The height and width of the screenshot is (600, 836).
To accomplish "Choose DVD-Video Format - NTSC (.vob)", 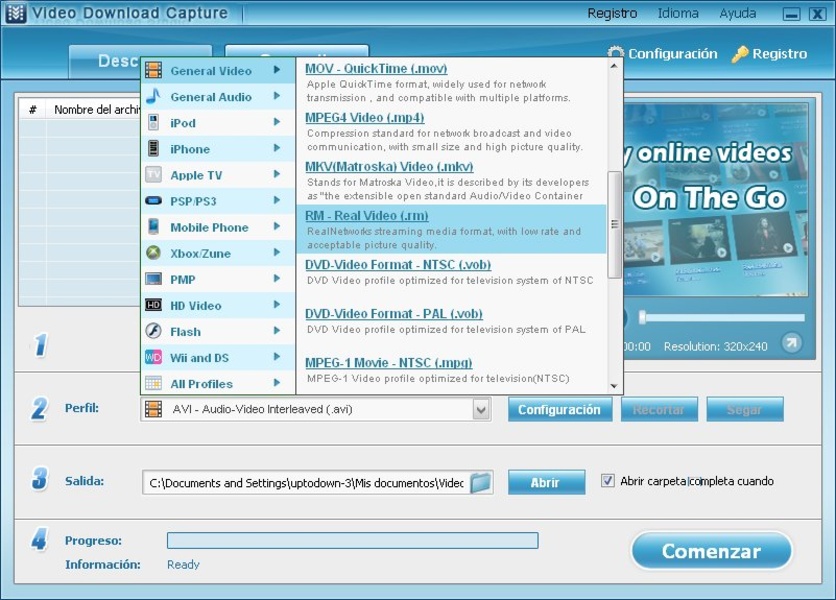I will [x=398, y=265].
